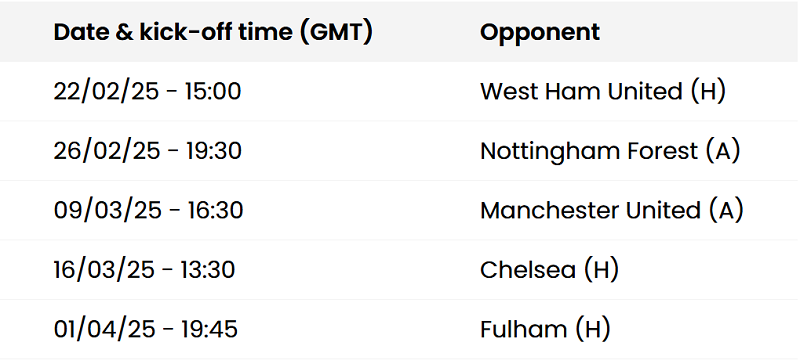
Task: Click Fulham (H) opponent
Action: (545, 329)
